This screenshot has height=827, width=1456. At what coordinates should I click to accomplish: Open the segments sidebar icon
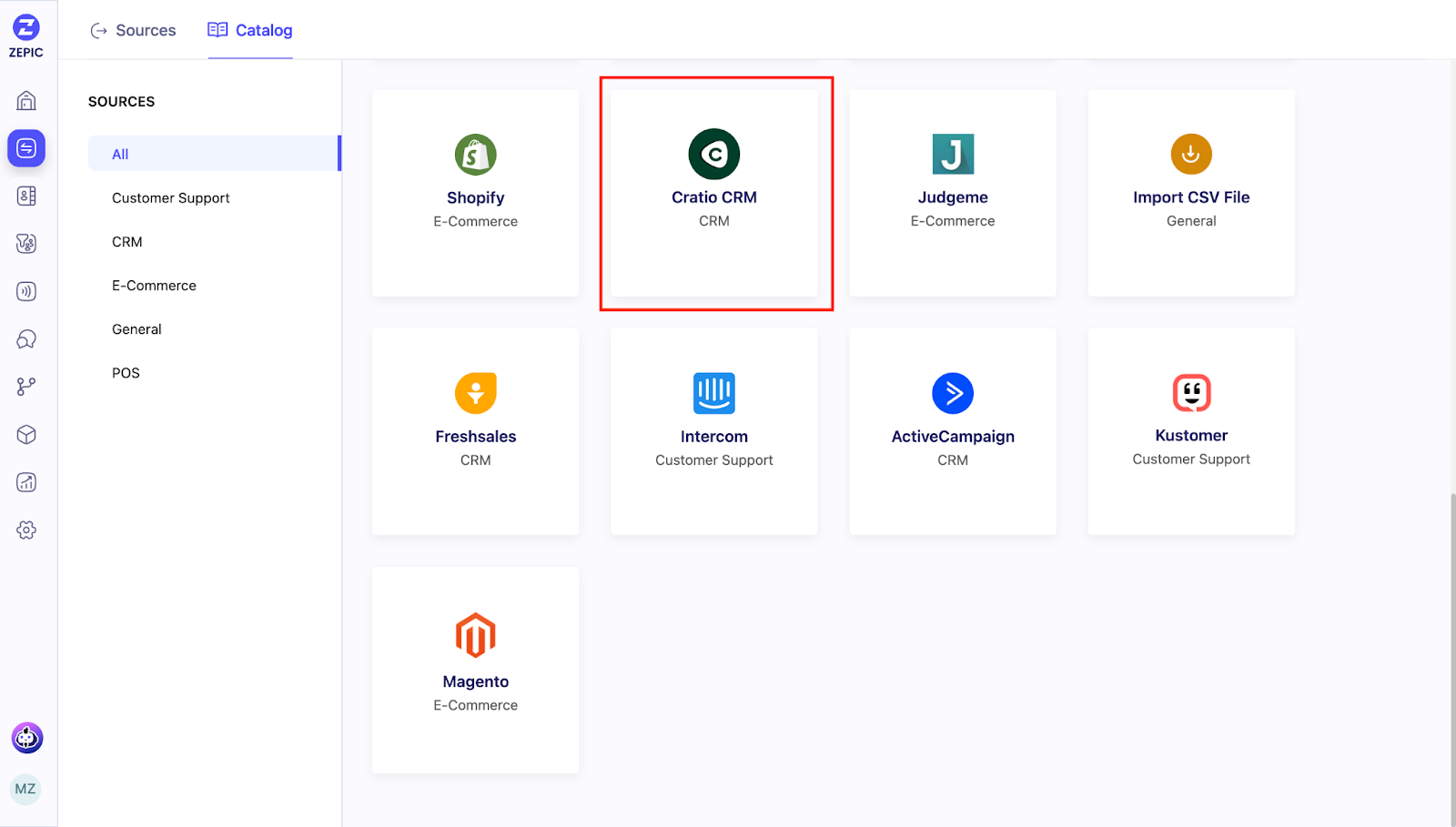point(26,243)
